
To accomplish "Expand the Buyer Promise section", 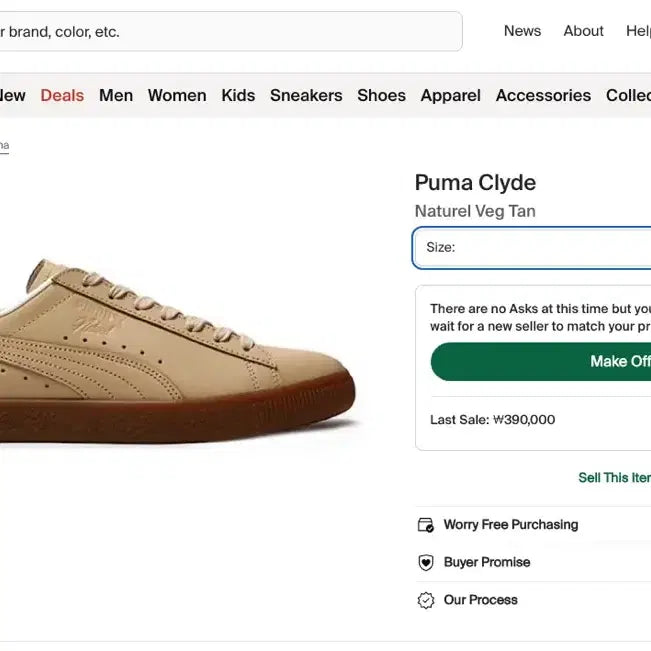I will pyautogui.click(x=534, y=563).
